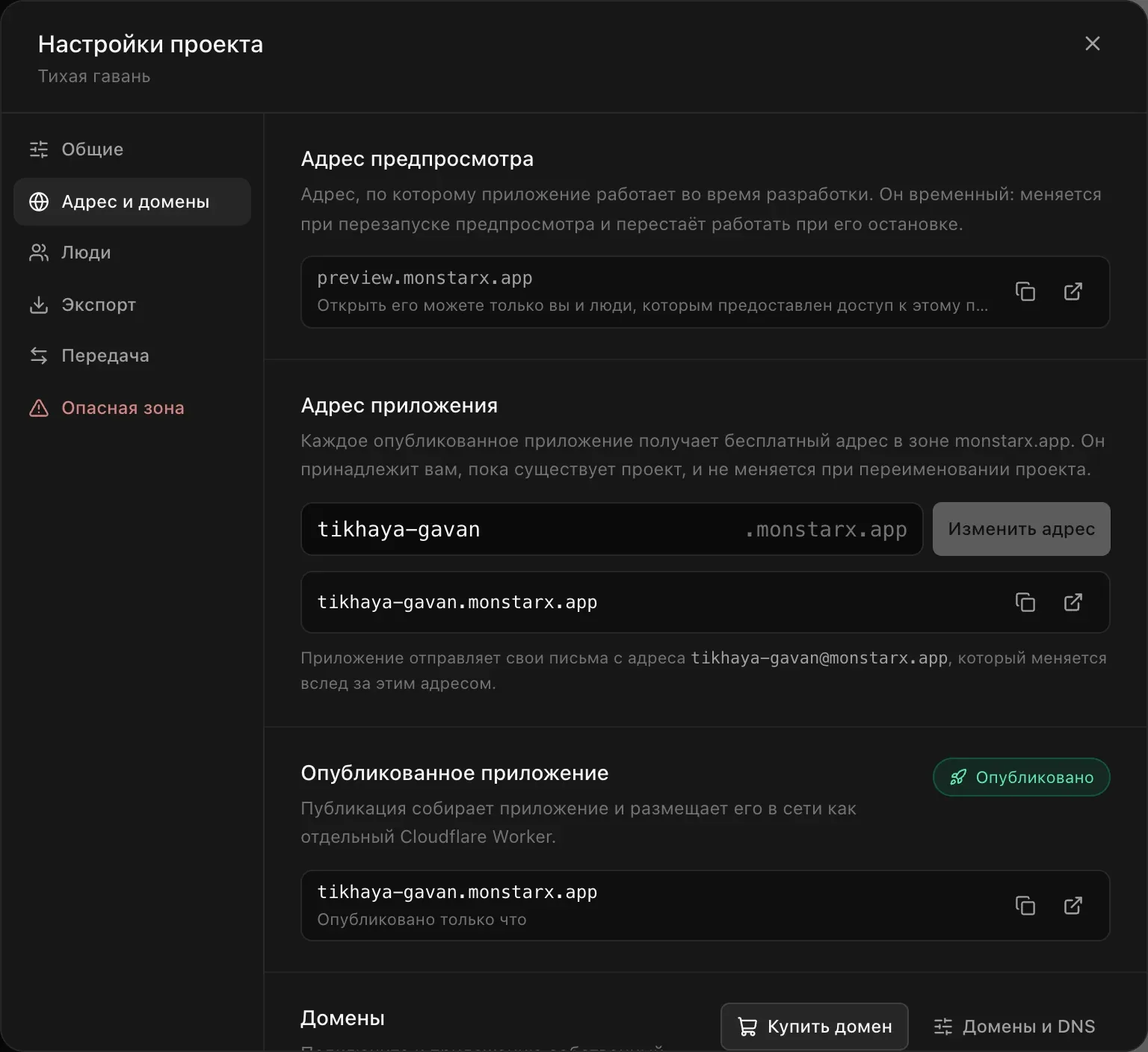Copy the preview.monstarx.app address

tap(1025, 291)
